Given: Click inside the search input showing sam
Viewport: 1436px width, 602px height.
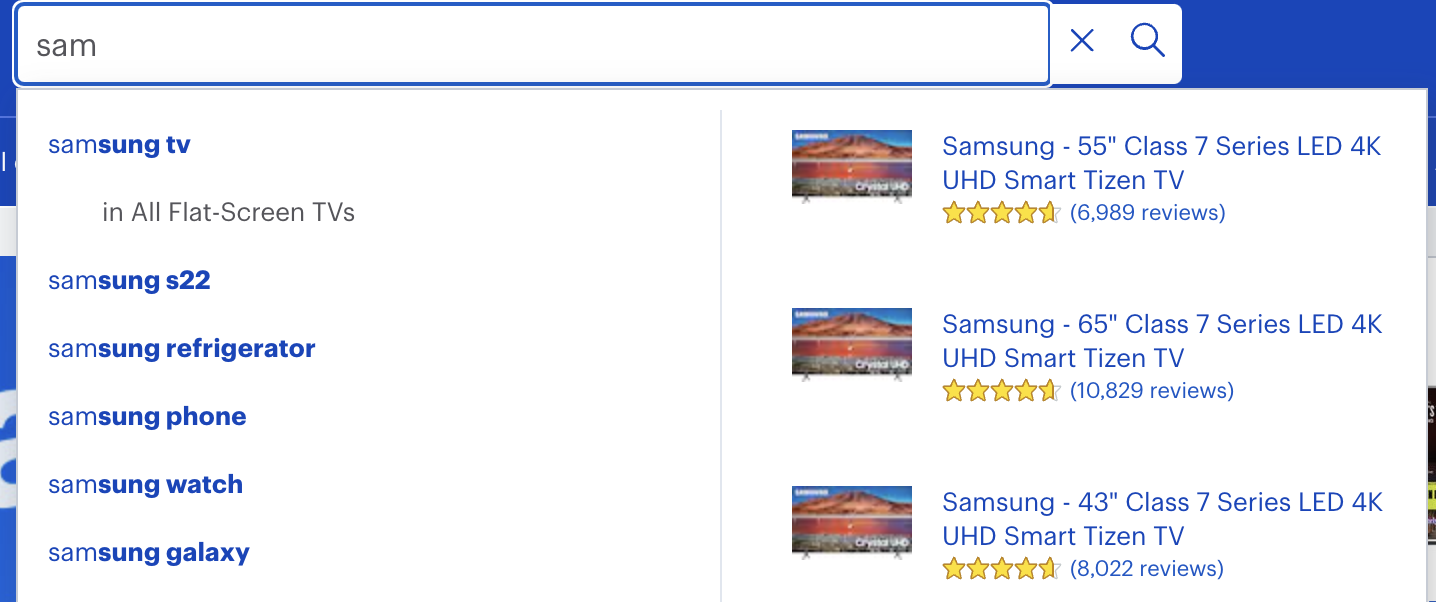Looking at the screenshot, I should pos(530,44).
